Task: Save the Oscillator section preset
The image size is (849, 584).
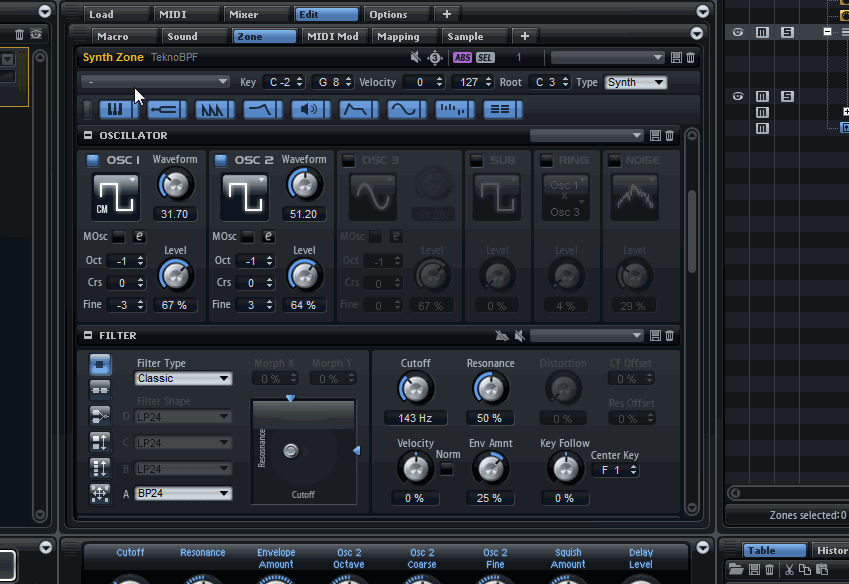Action: [x=655, y=135]
